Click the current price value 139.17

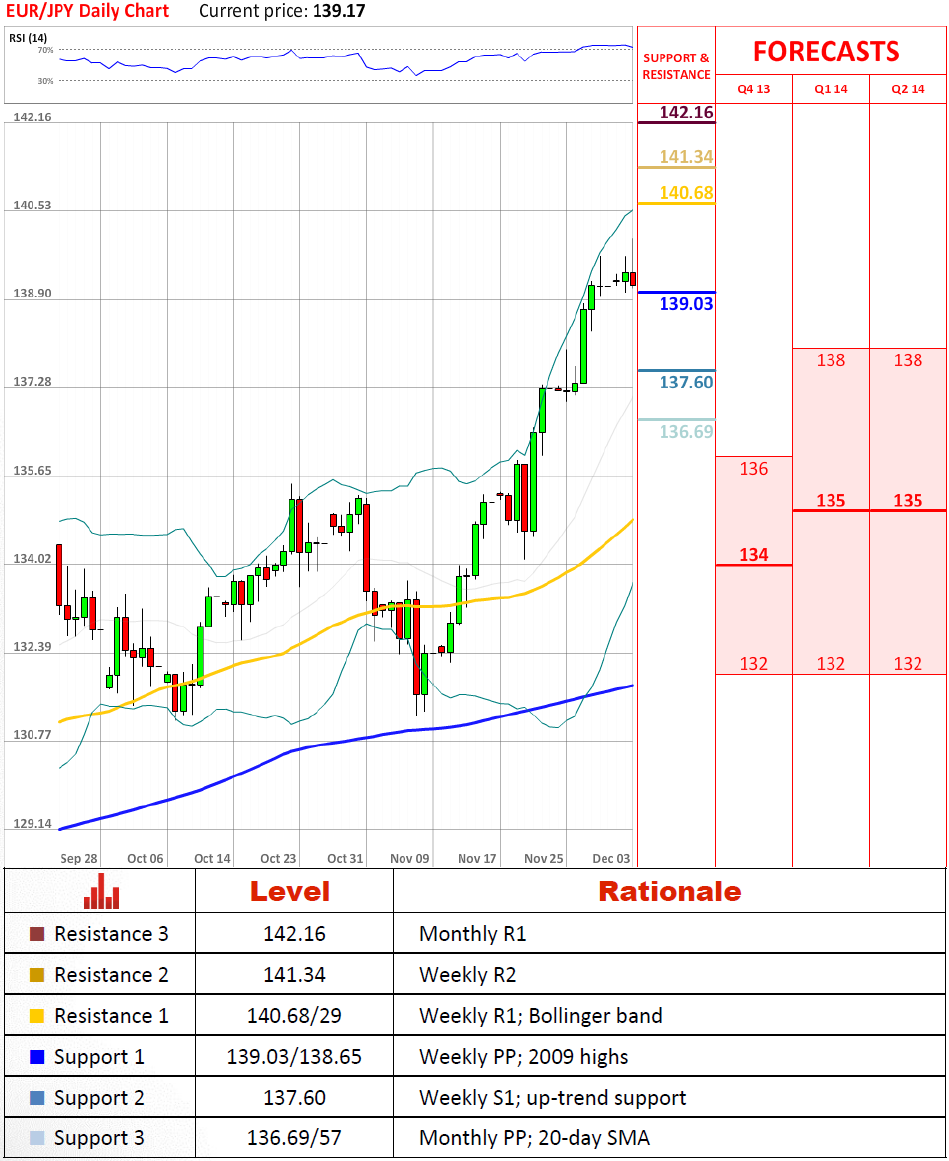click(x=339, y=12)
